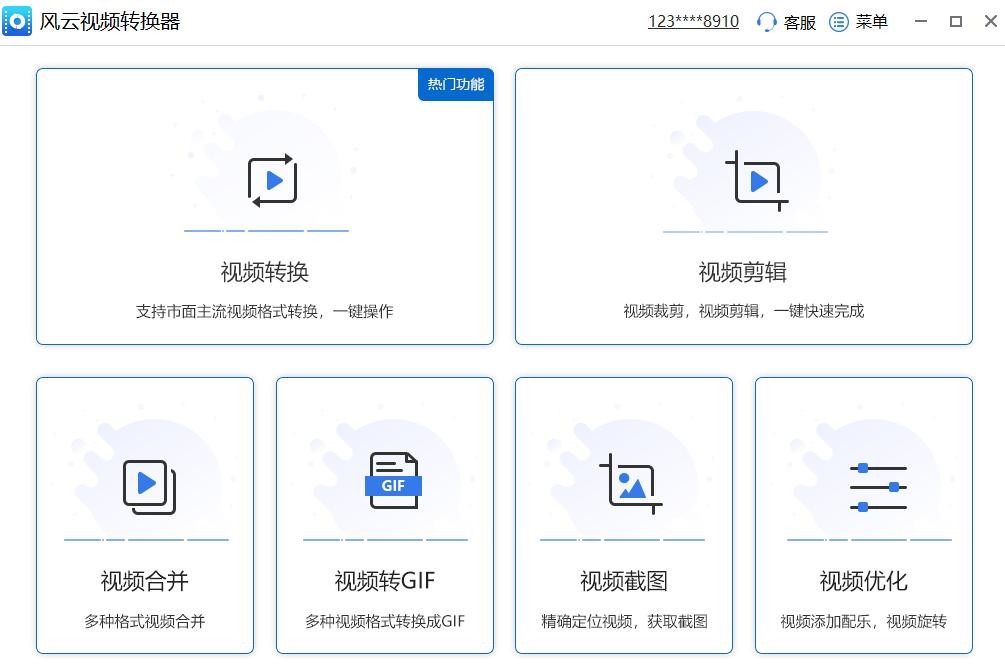Click the 风云视频转换器 app logo

click(x=17, y=21)
